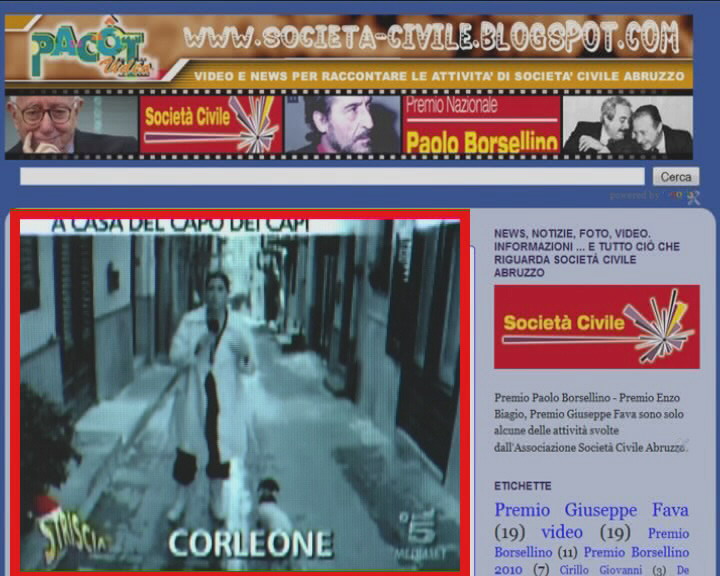The height and width of the screenshot is (576, 720).
Task: Click the 'NEWS, NOTIZIE, FOTO, VIDEO' sidebar heading
Action: coord(587,253)
